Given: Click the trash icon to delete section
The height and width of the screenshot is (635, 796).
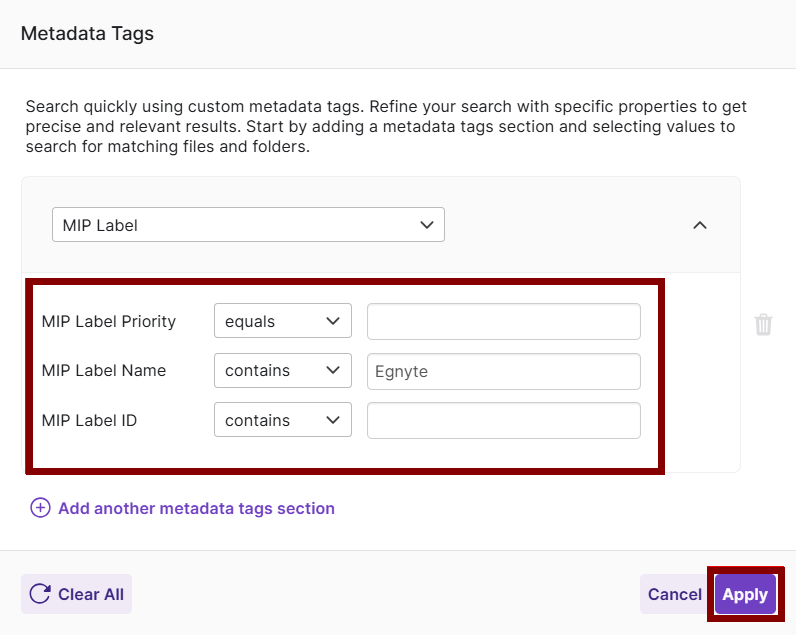Looking at the screenshot, I should [x=763, y=325].
